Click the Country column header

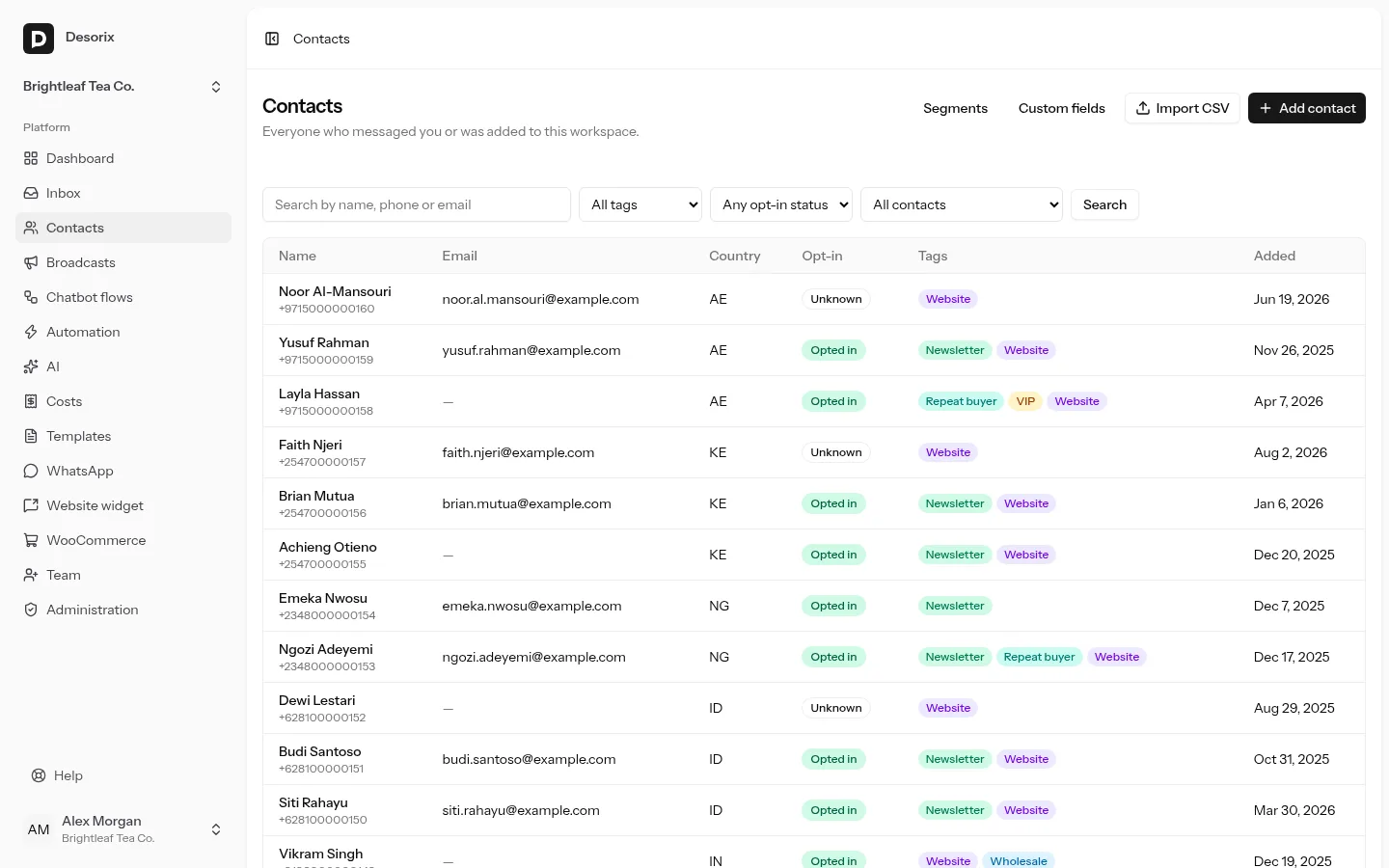tap(735, 256)
